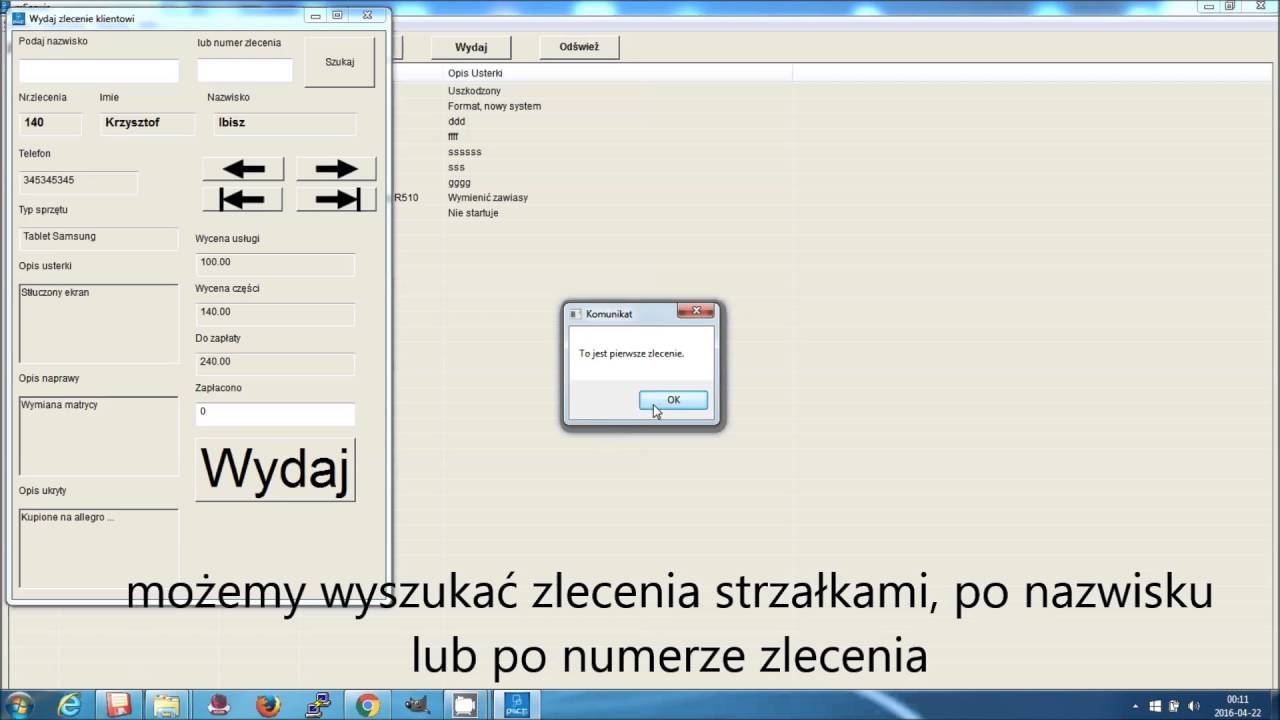This screenshot has width=1280, height=720.
Task: Maximize the Wydaj zlecenie klientowi window
Action: pyautogui.click(x=337, y=16)
